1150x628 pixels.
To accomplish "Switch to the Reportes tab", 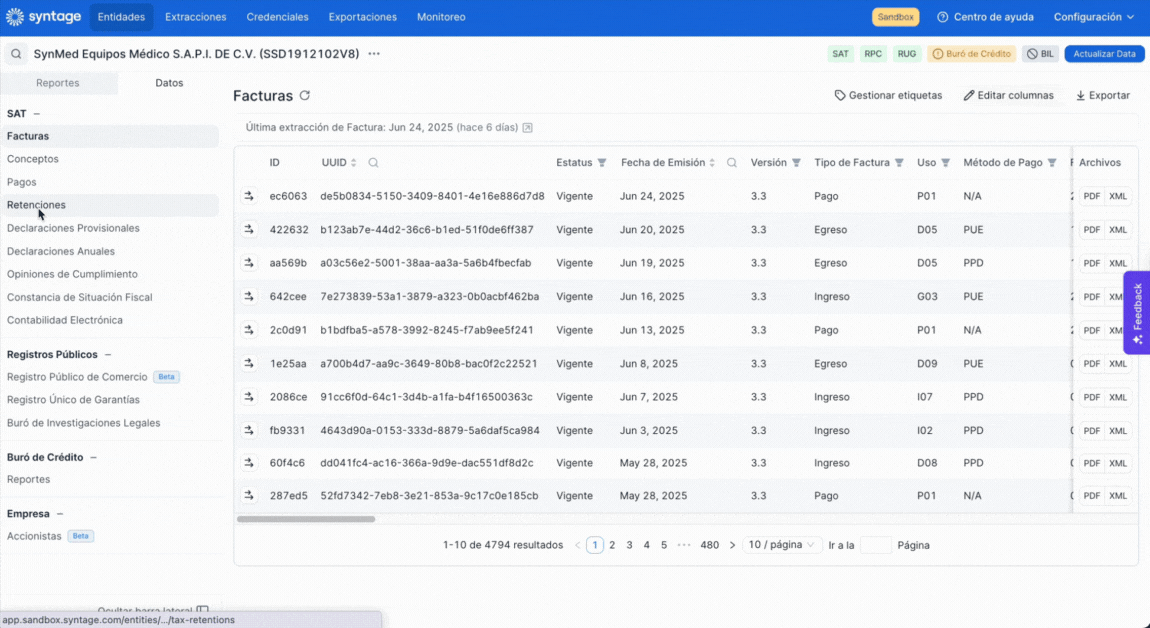I will click(x=58, y=83).
